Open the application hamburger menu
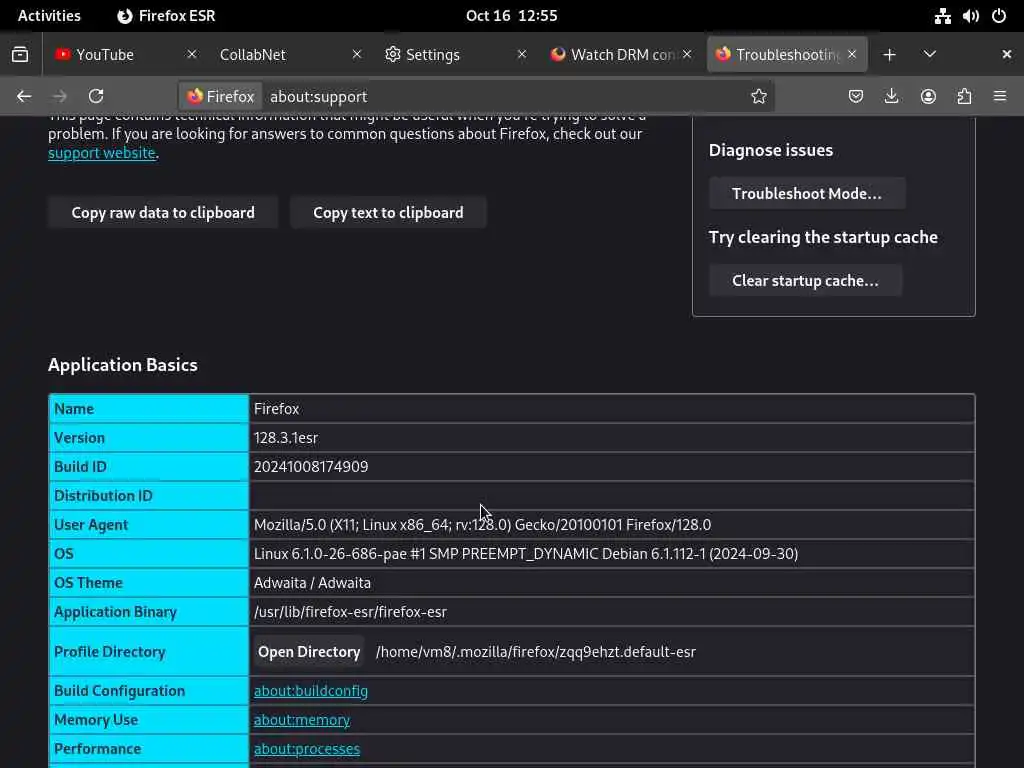 click(1000, 96)
